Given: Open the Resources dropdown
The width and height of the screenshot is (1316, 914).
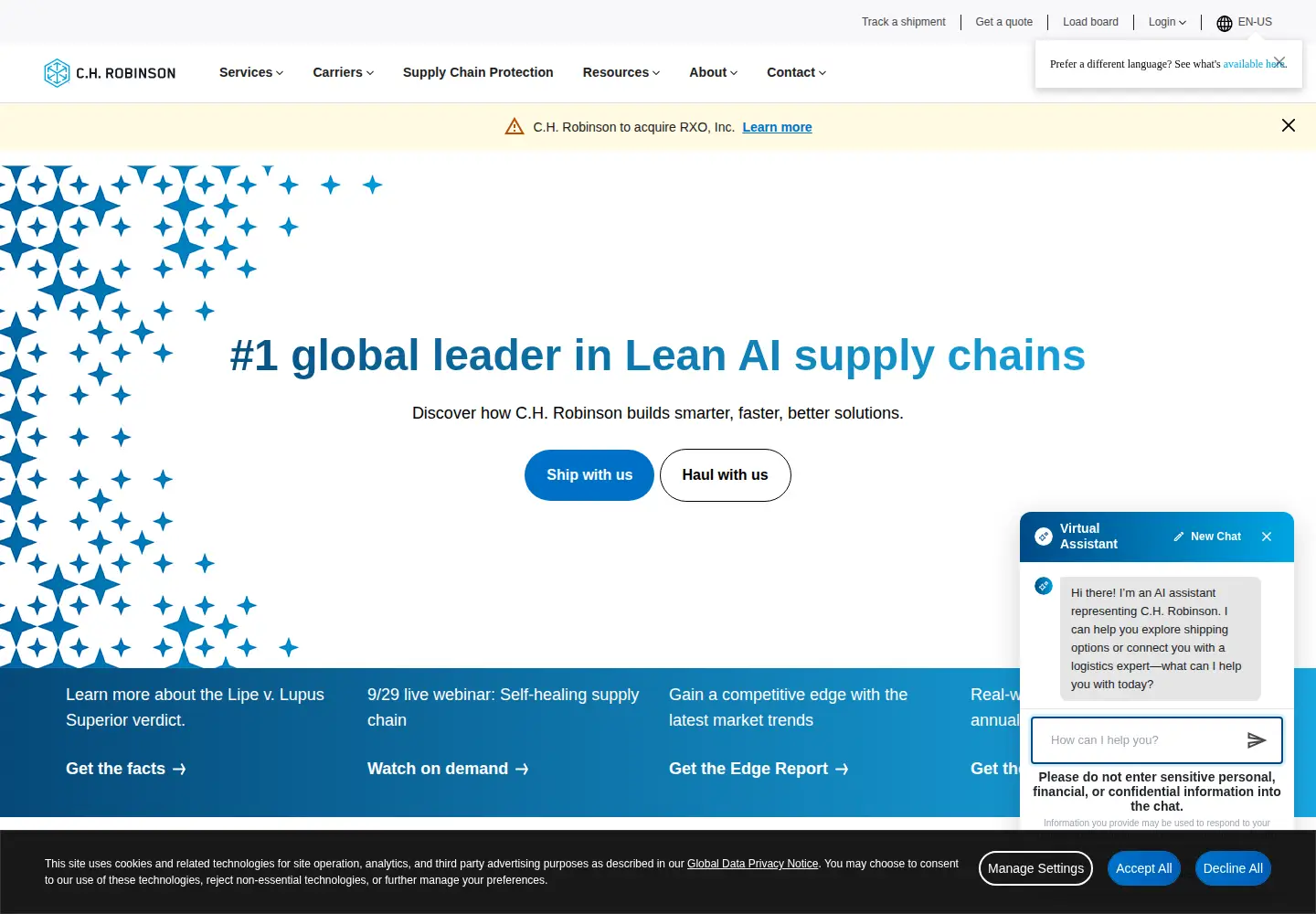Looking at the screenshot, I should tap(621, 72).
